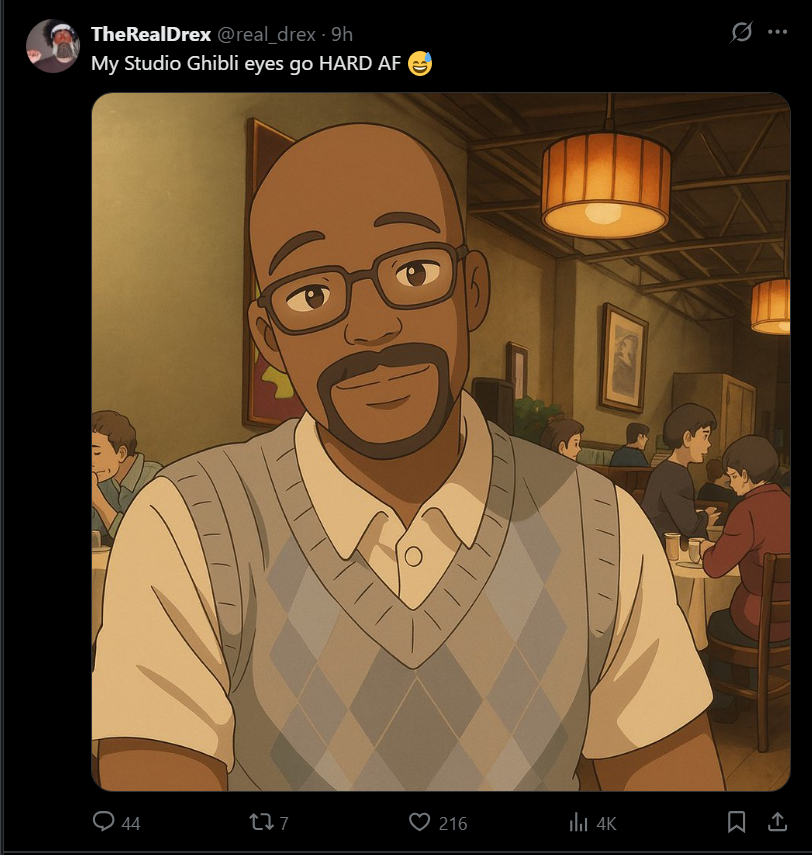Open the Ghibli-style portrait image

[441, 442]
